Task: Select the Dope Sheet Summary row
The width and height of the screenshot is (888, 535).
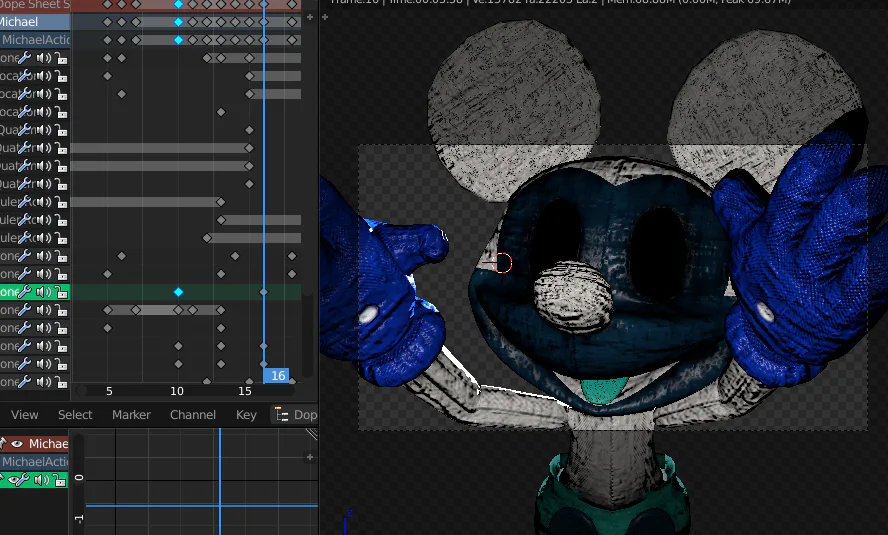Action: click(x=35, y=5)
